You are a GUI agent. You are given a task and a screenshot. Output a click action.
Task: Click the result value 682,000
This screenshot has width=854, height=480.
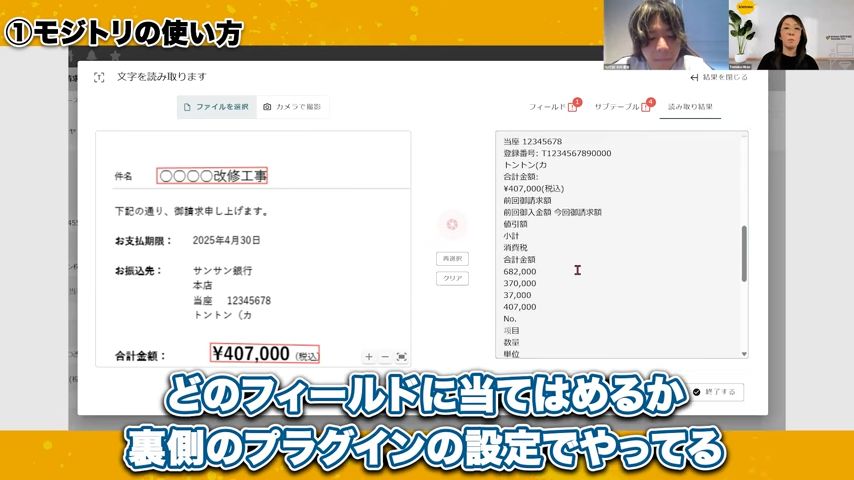tap(520, 271)
